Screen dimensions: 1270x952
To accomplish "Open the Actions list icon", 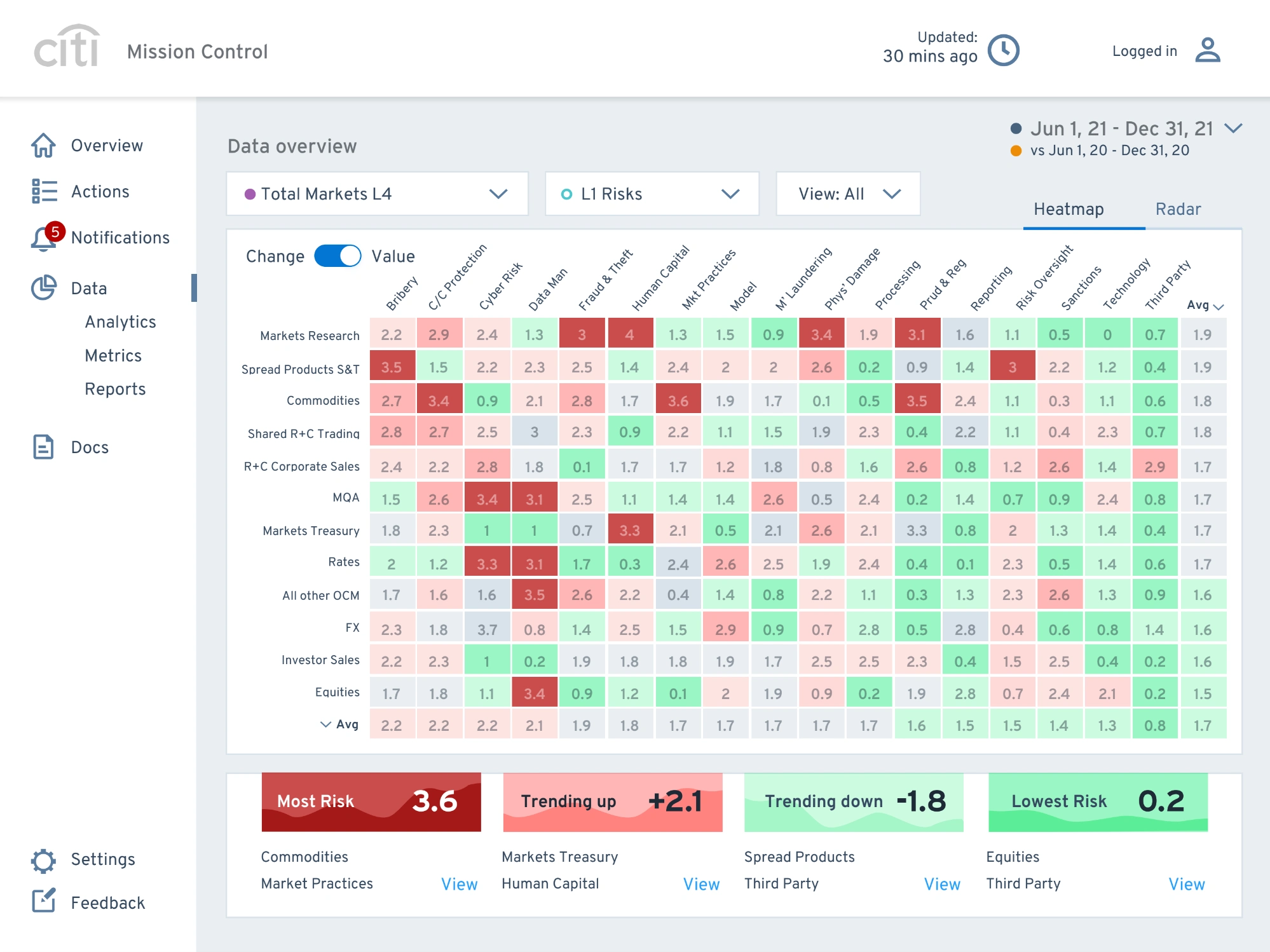I will pyautogui.click(x=44, y=191).
